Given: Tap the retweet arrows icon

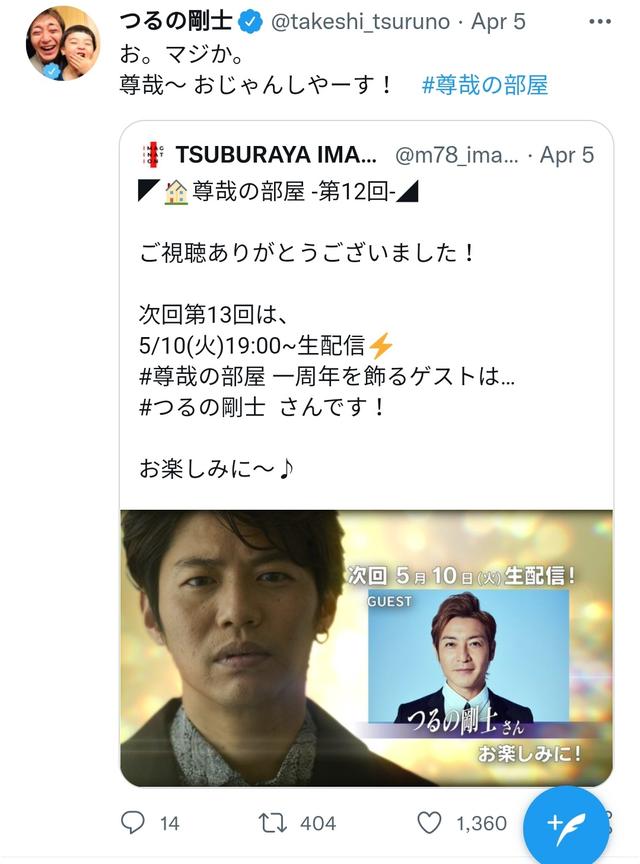Looking at the screenshot, I should 272,823.
